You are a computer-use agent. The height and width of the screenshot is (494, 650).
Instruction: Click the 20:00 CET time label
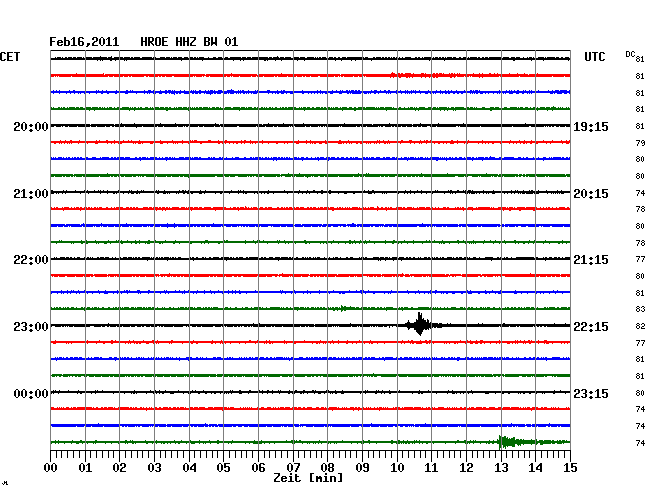[31, 126]
